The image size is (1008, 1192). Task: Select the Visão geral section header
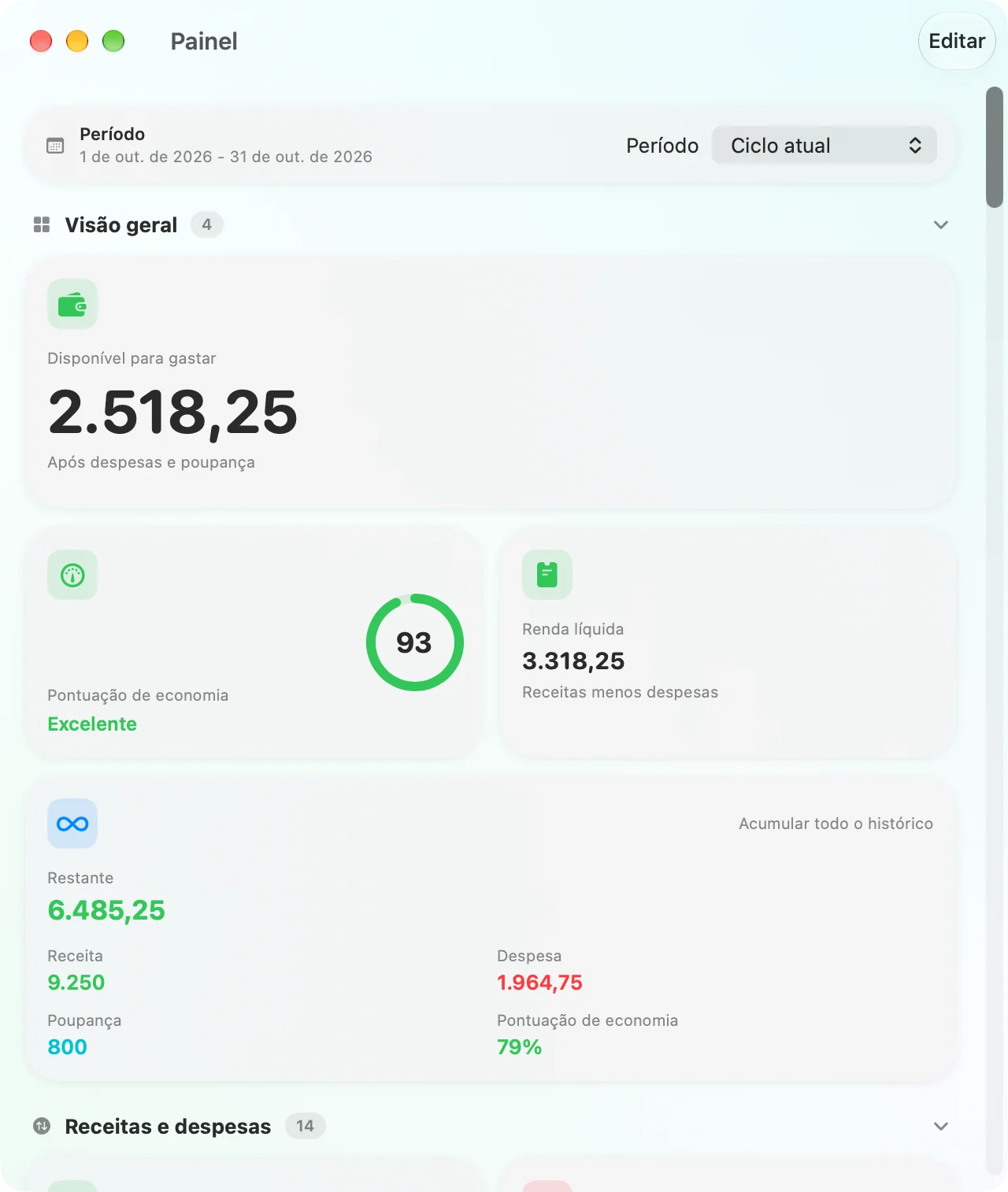(121, 225)
